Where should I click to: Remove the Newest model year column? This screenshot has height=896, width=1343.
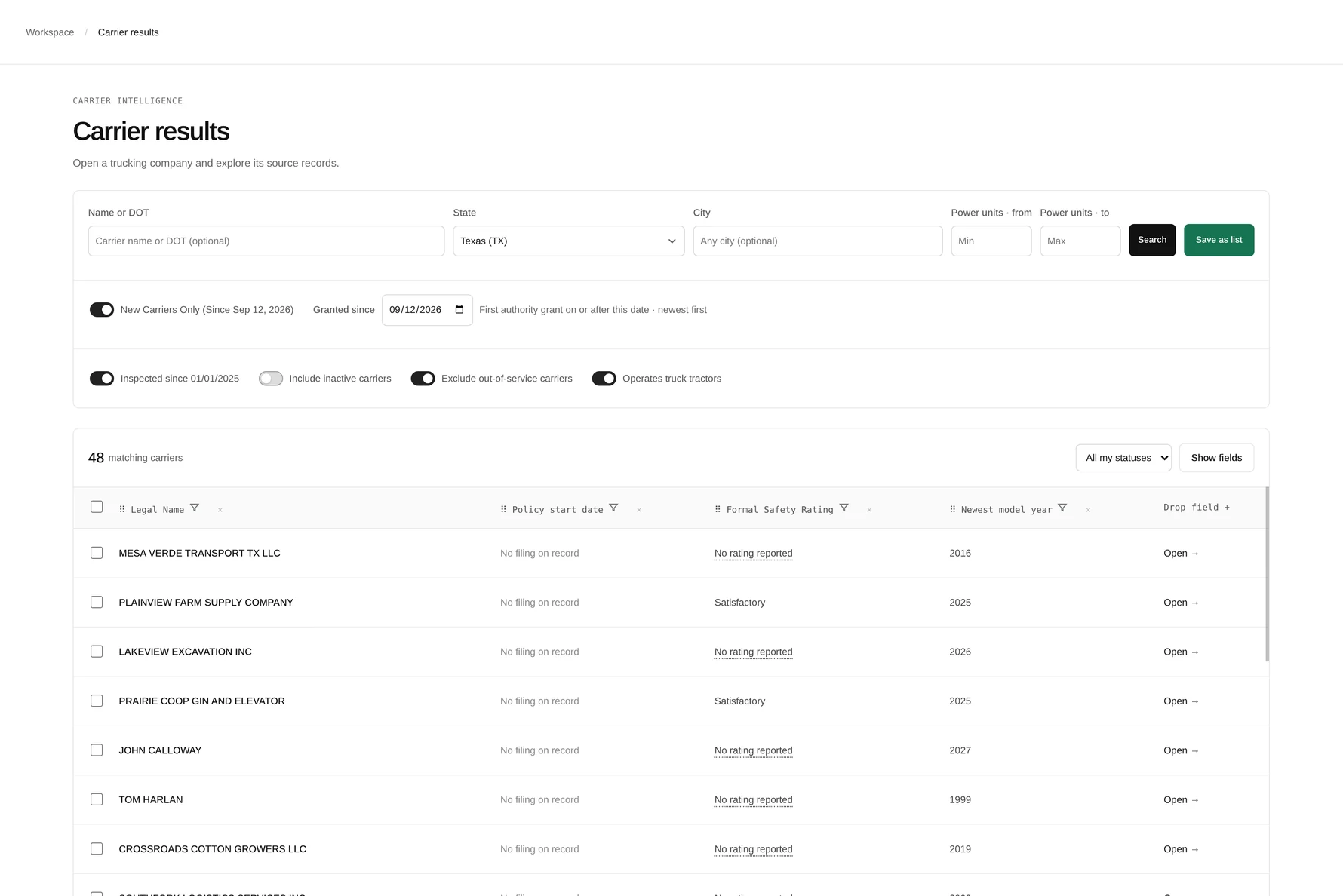coord(1088,510)
